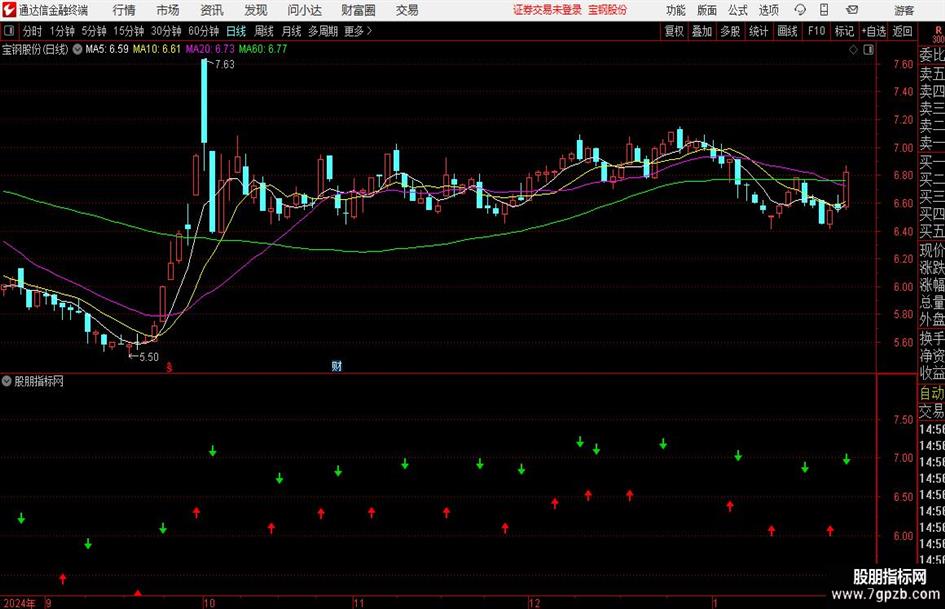
Task: Click the 多股 multi-stock button
Action: (730, 31)
